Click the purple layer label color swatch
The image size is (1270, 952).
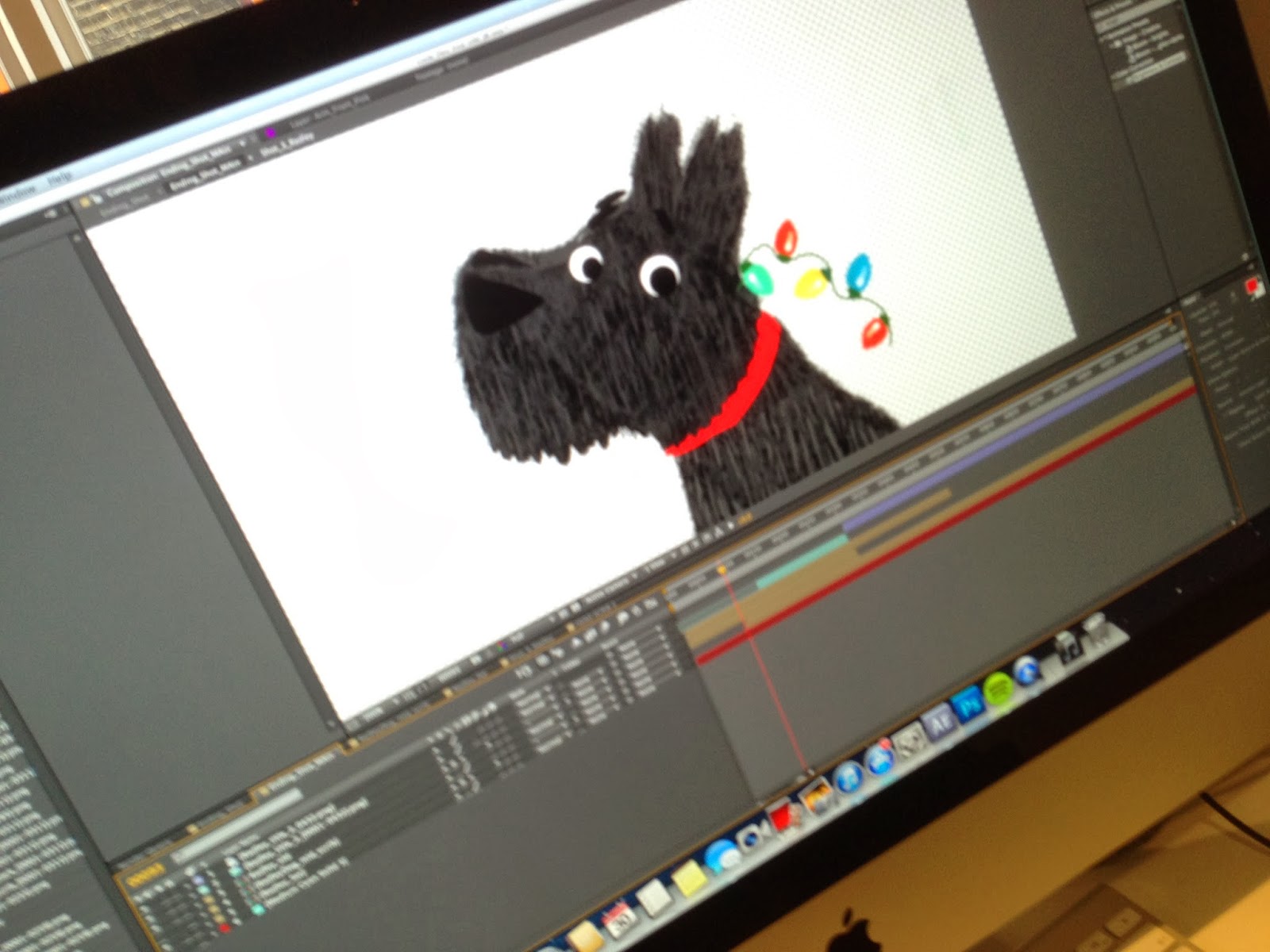[x=199, y=879]
